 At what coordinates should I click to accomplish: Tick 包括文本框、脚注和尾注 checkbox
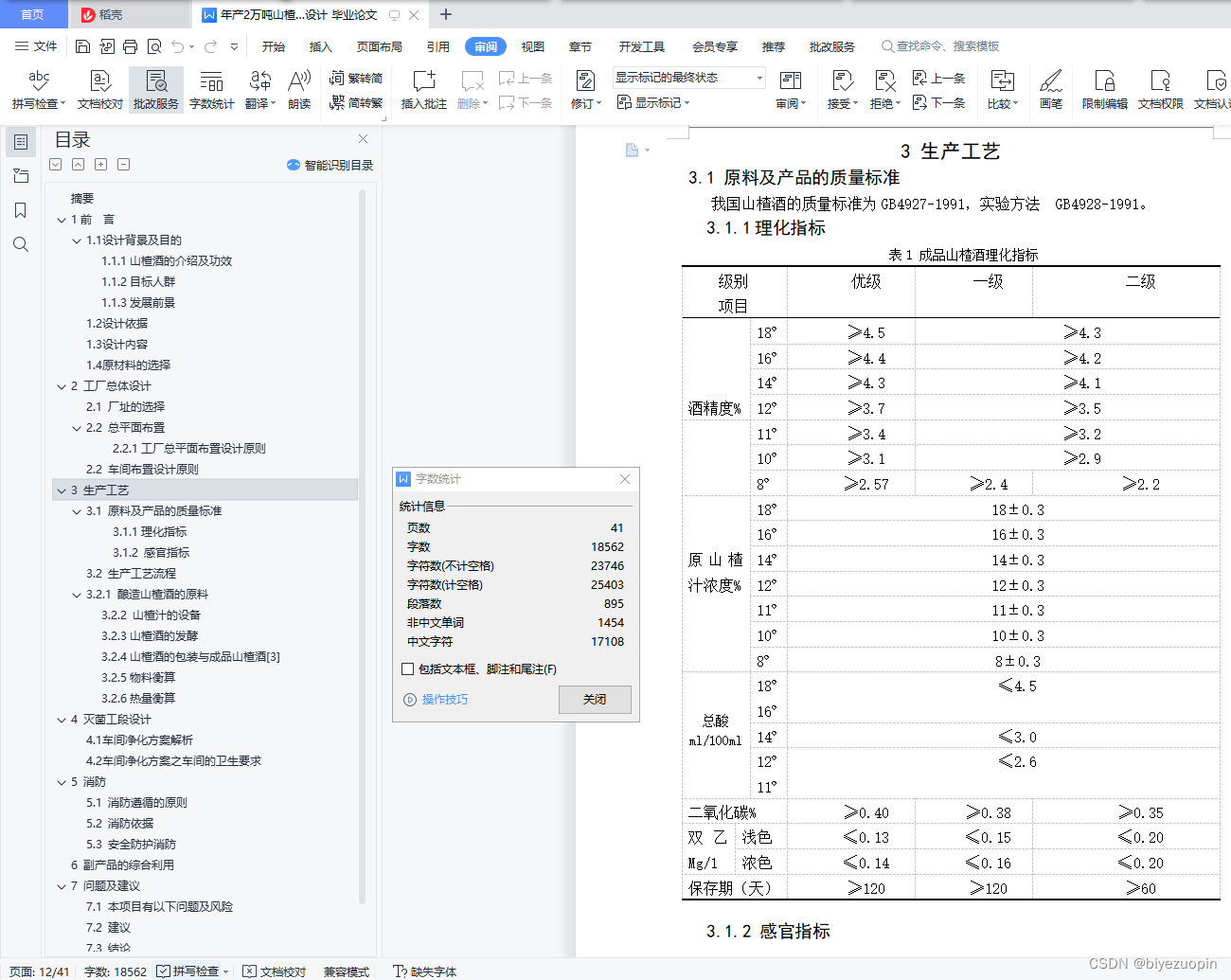(x=407, y=668)
